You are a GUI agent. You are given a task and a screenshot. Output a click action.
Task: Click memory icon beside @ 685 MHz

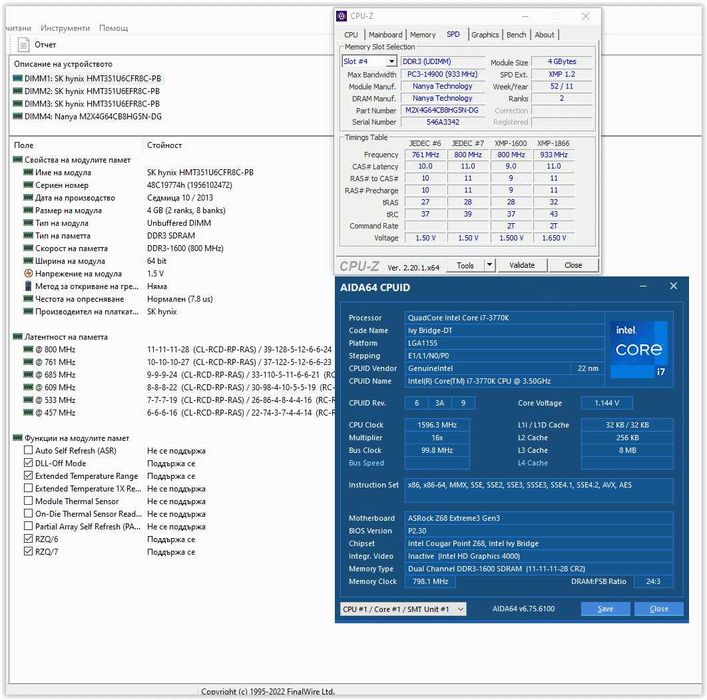click(28, 374)
